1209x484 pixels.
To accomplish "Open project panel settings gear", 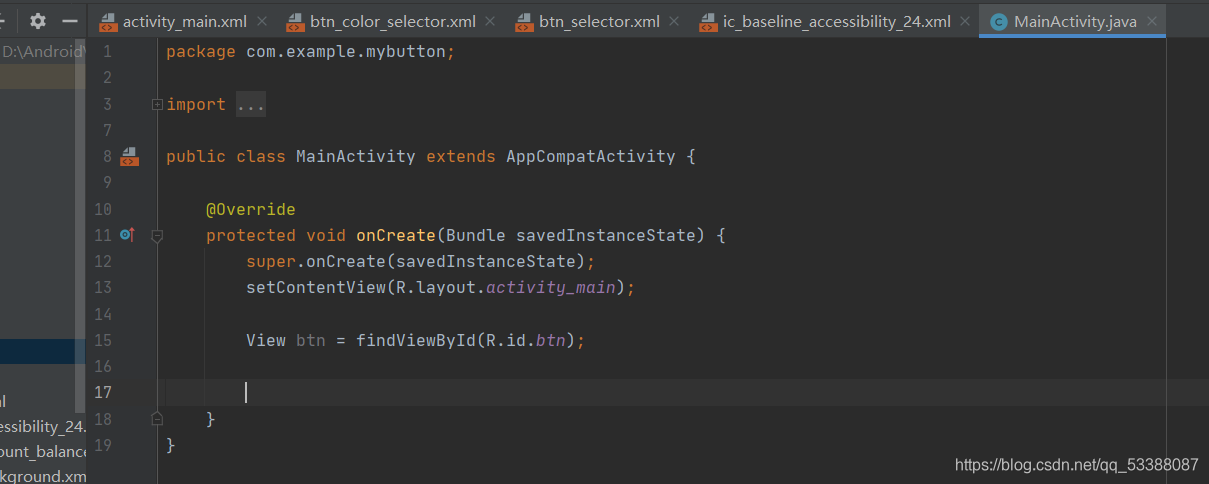I will click(x=38, y=21).
